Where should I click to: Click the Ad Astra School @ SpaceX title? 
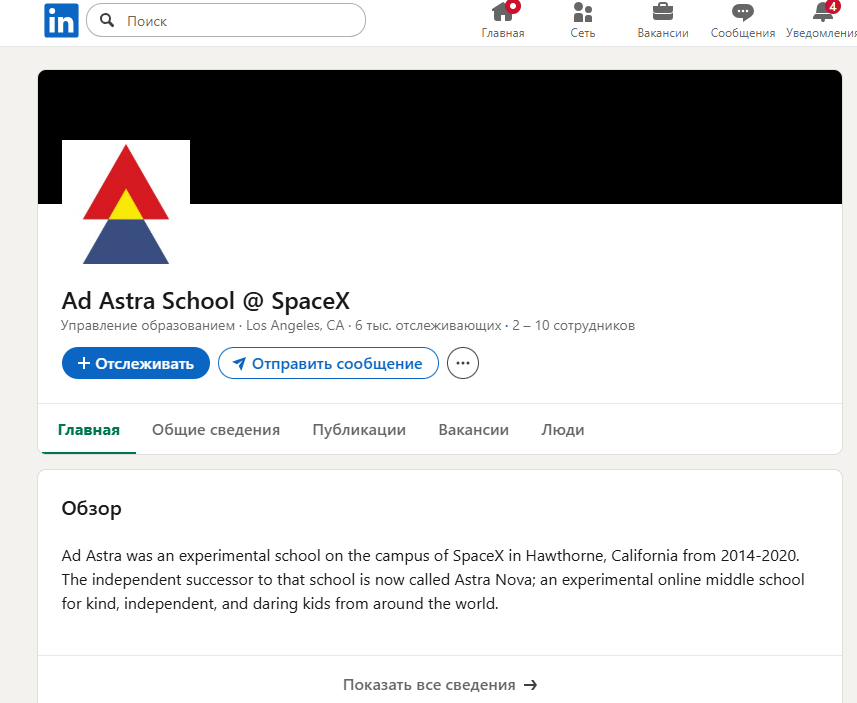[206, 301]
